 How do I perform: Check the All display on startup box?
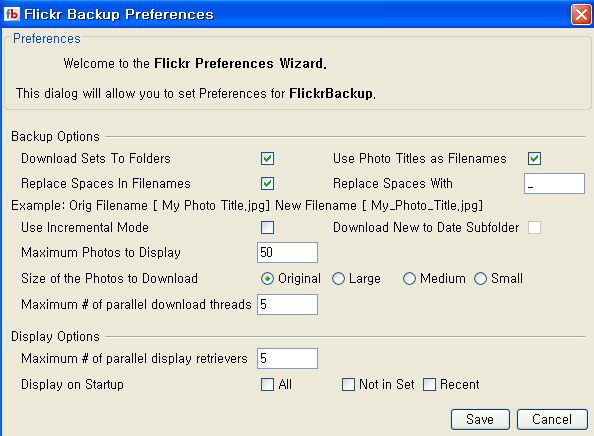[x=267, y=384]
